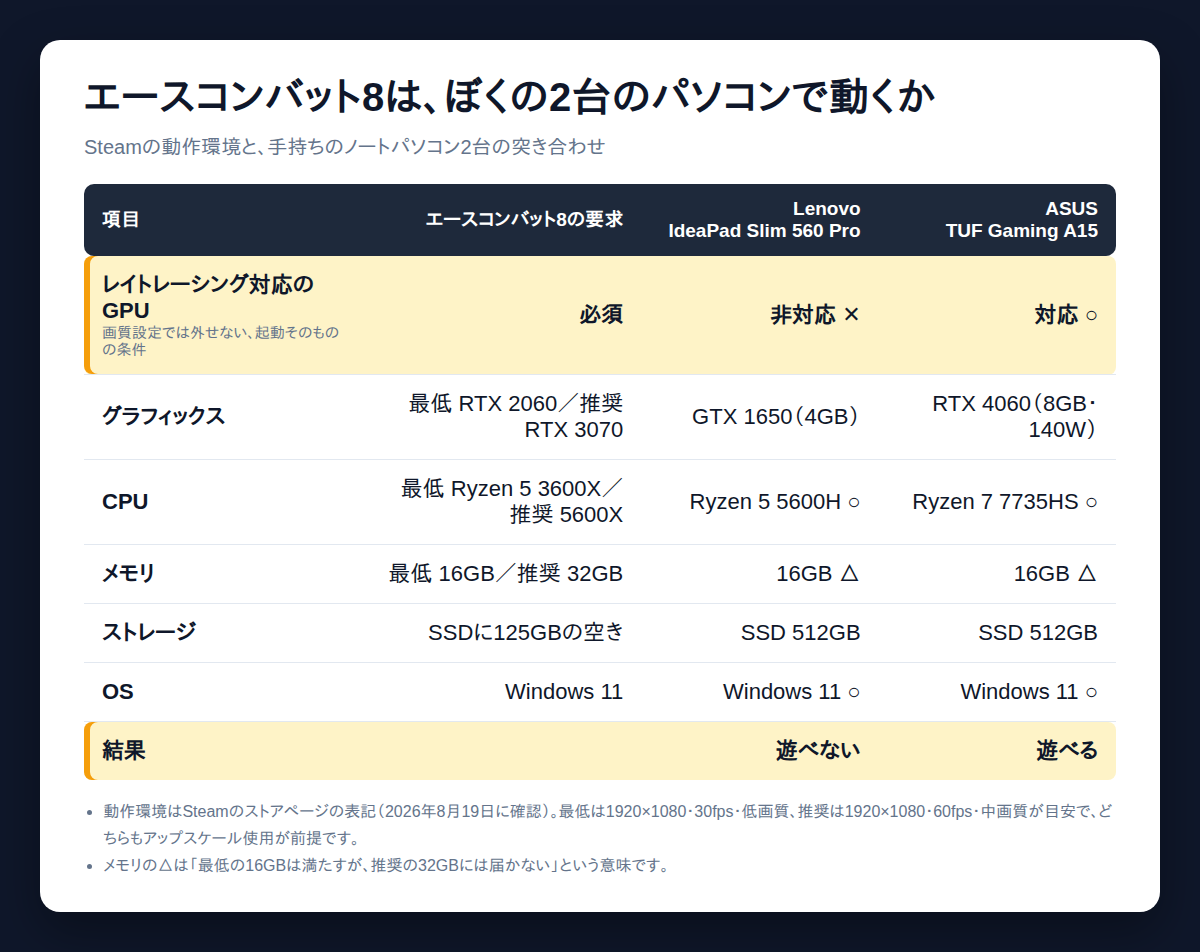Click the グラフィックス row label
Viewport: 1200px width, 952px height.
tap(163, 417)
